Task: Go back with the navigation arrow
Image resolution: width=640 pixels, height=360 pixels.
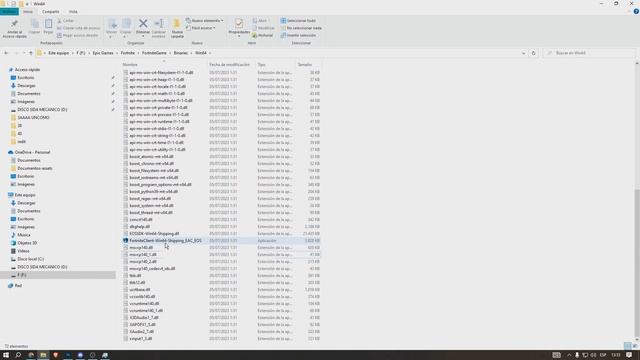Action: (6, 53)
